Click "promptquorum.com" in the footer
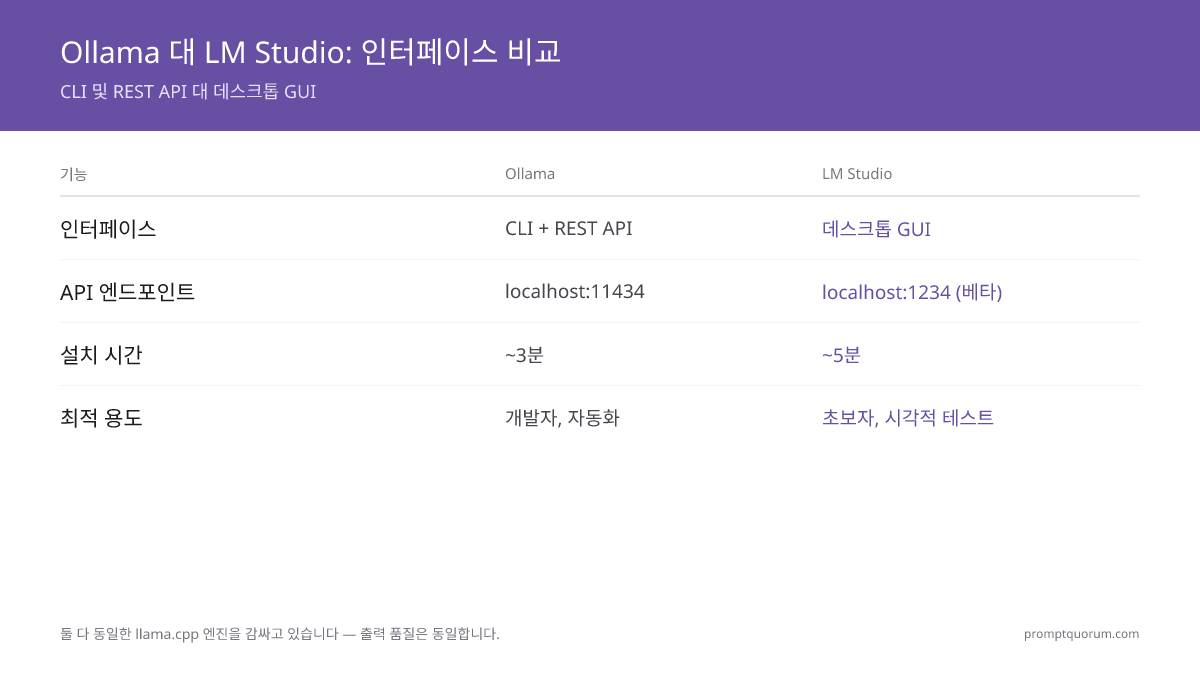 (1082, 634)
